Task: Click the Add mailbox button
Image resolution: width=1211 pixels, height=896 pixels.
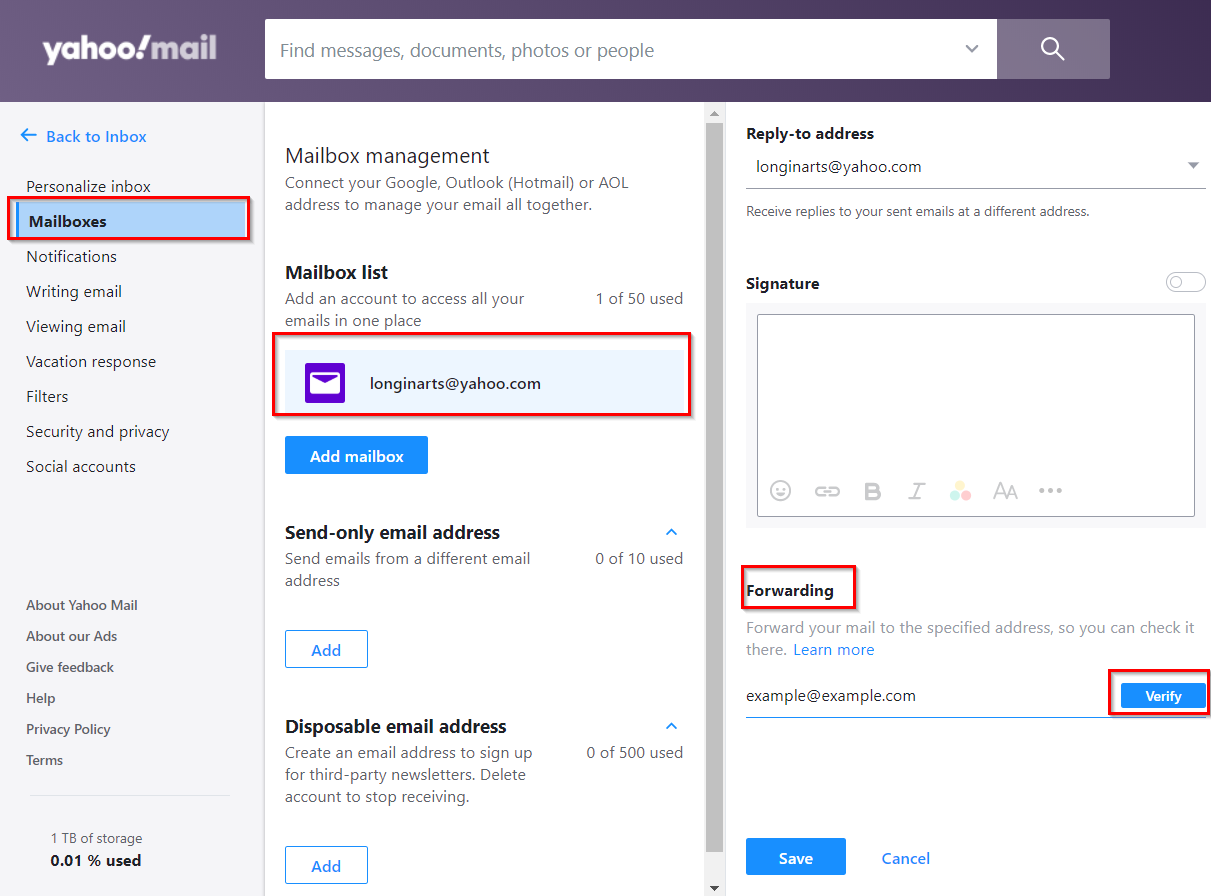Action: [356, 455]
